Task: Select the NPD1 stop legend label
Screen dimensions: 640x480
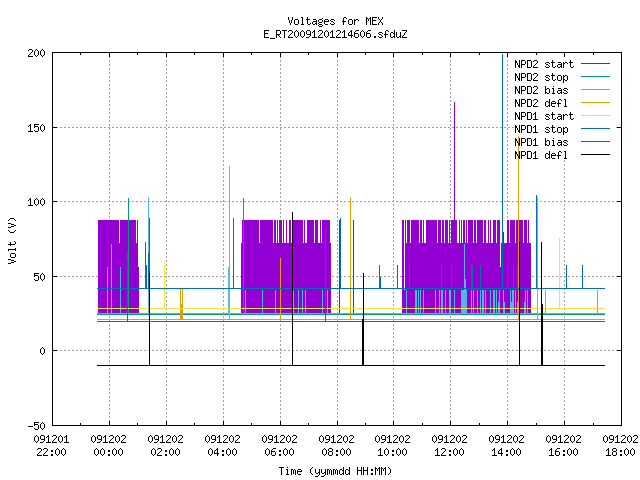Action: [x=541, y=129]
